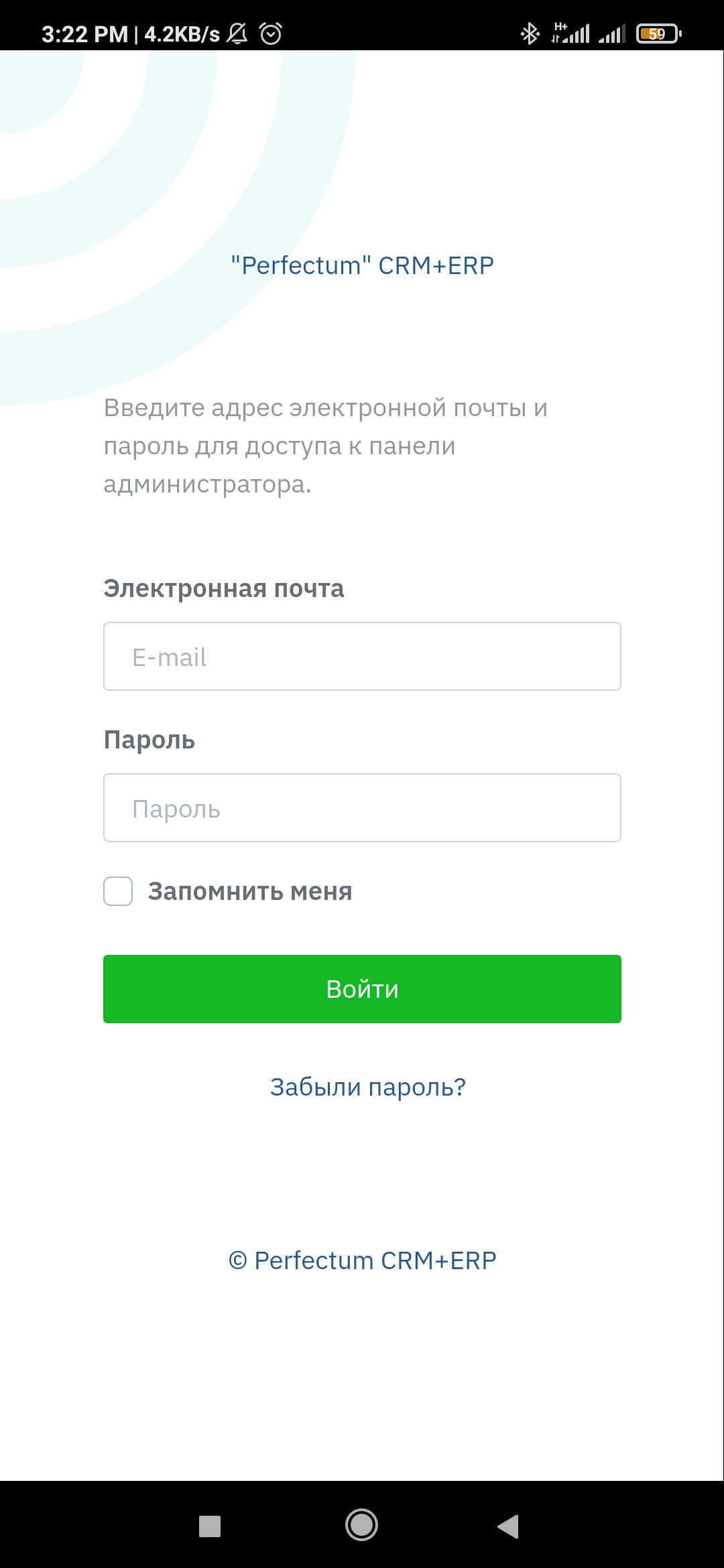Tap the alarm clock status icon
The image size is (724, 1568).
(271, 34)
